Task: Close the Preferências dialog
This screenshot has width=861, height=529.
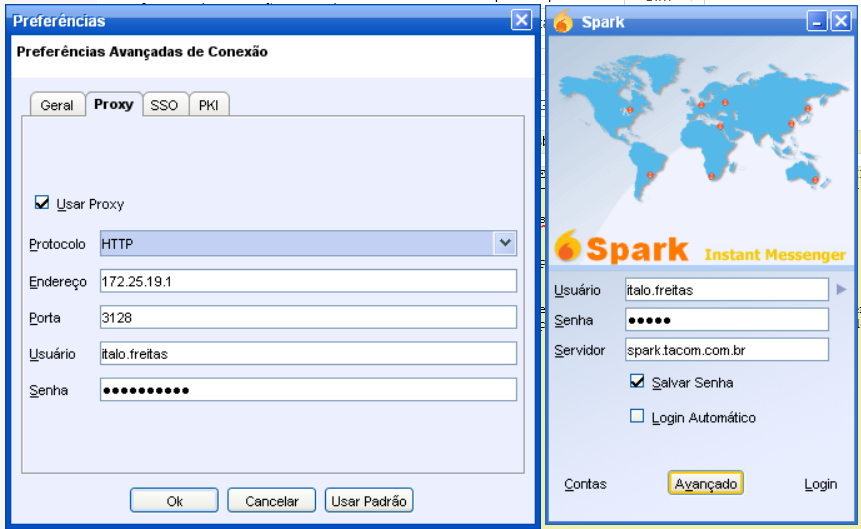Action: tap(521, 20)
